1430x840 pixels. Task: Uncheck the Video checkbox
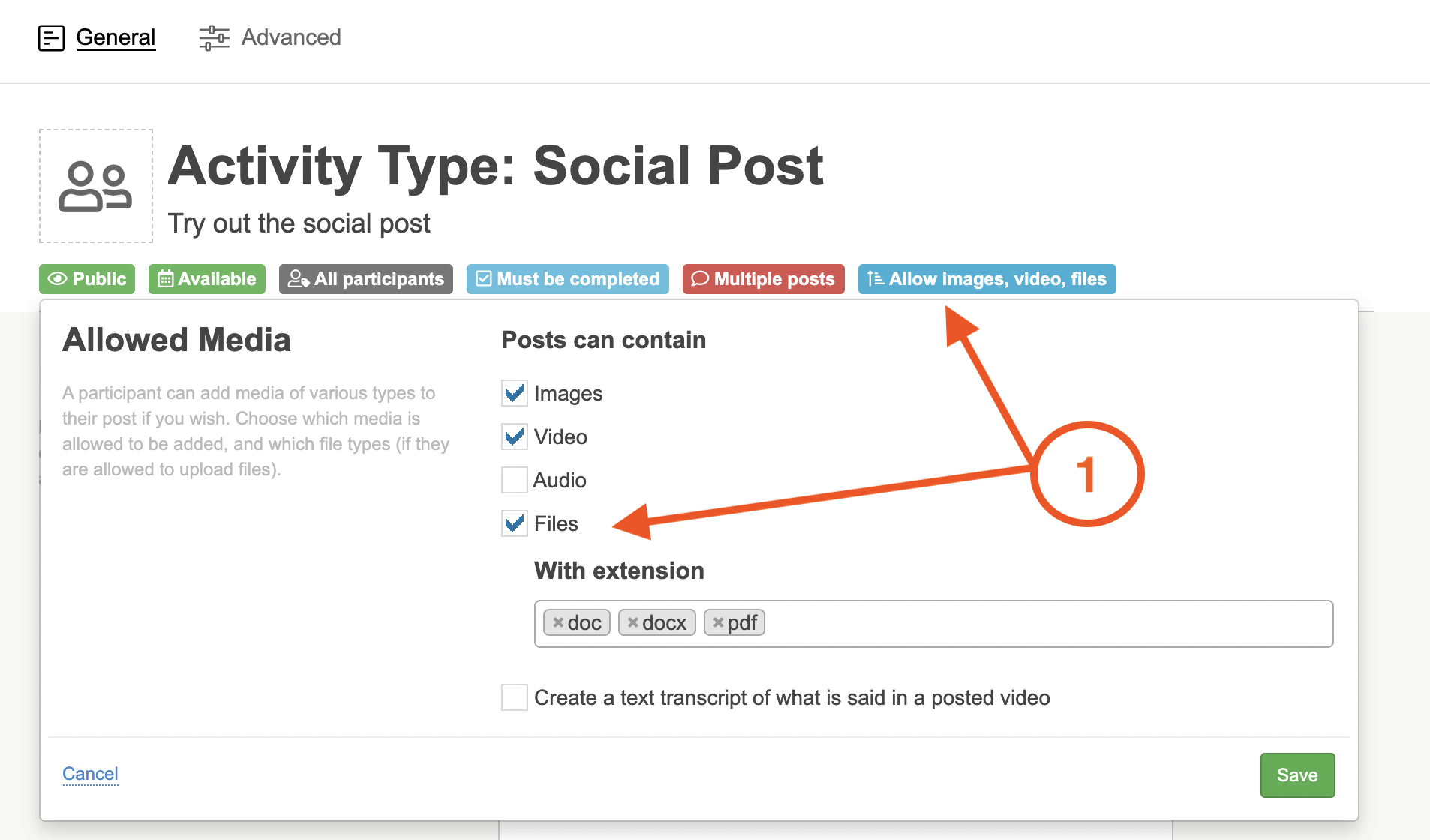click(x=515, y=436)
